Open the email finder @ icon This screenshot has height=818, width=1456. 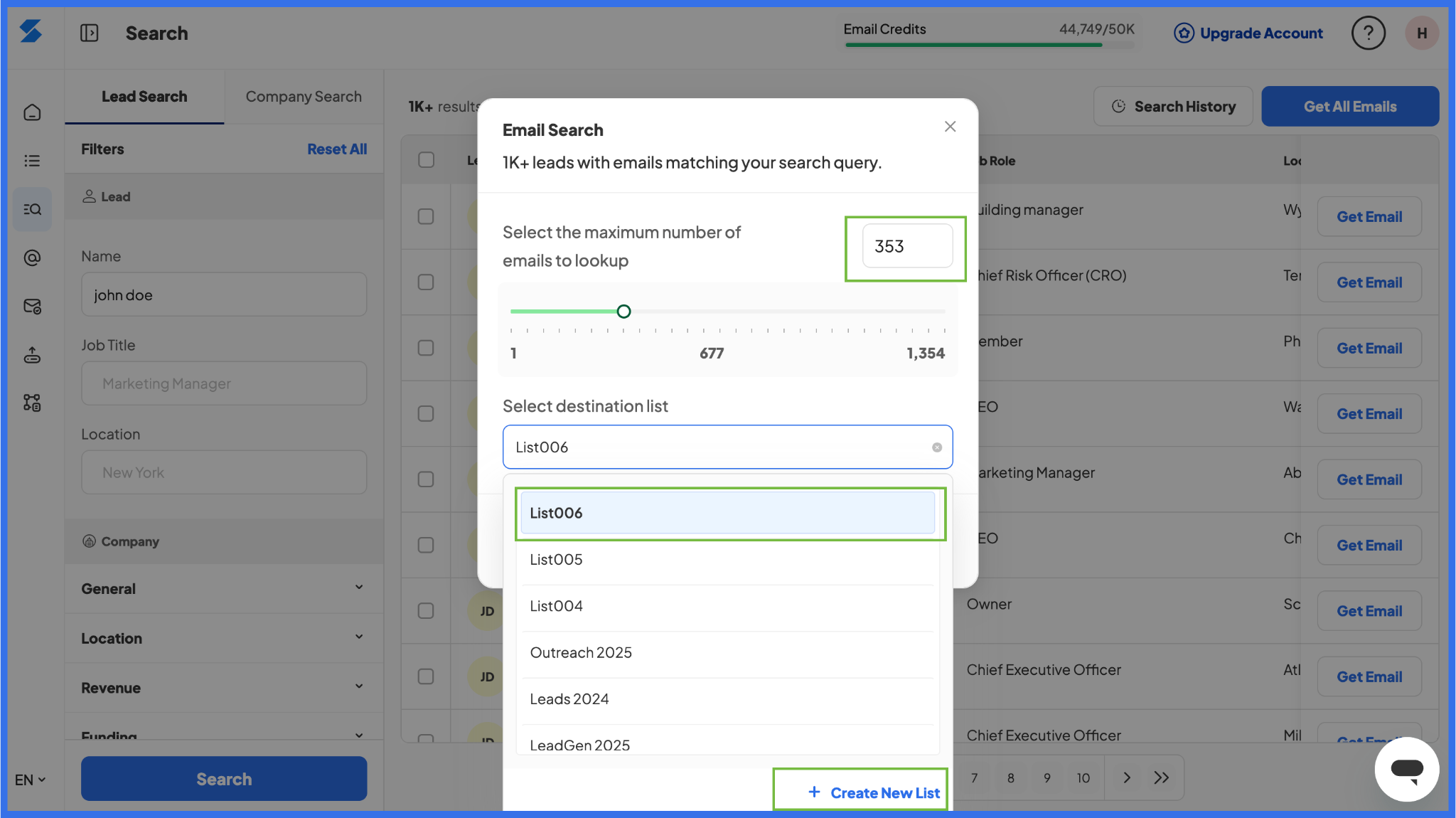[32, 257]
